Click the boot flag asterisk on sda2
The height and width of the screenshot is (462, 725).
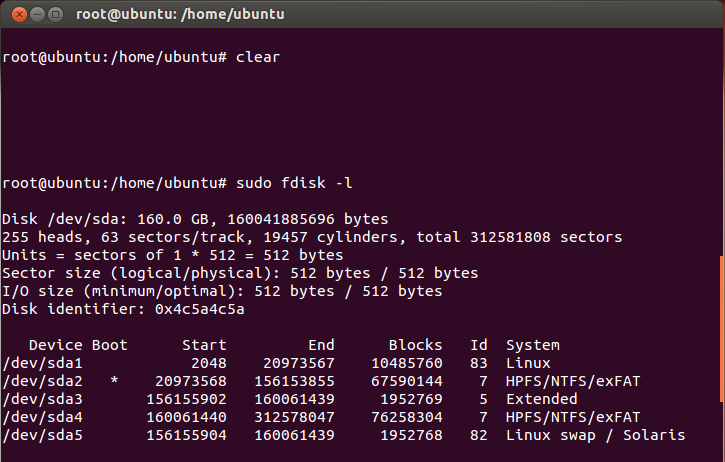pyautogui.click(x=115, y=381)
